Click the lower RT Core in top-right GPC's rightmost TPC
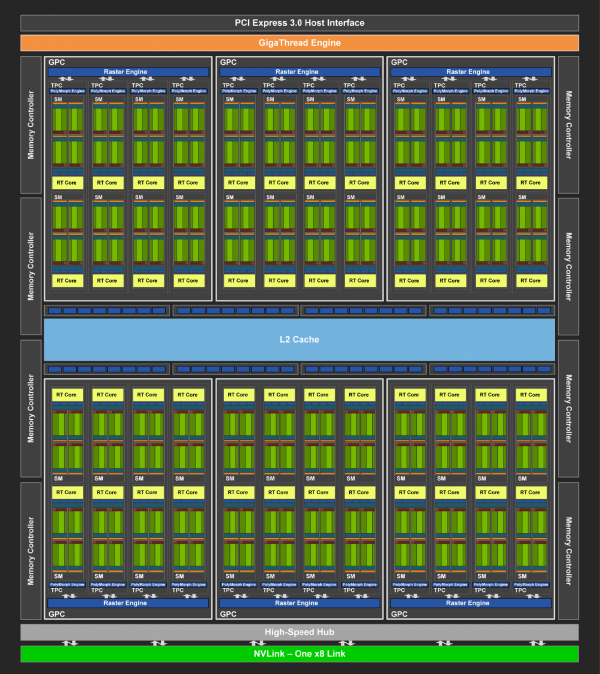Image resolution: width=600 pixels, height=674 pixels. pyautogui.click(x=532, y=281)
